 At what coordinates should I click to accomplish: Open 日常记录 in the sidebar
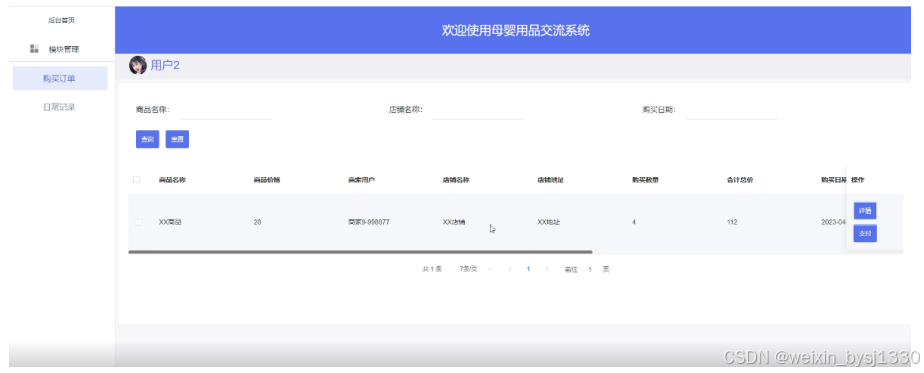click(60, 107)
